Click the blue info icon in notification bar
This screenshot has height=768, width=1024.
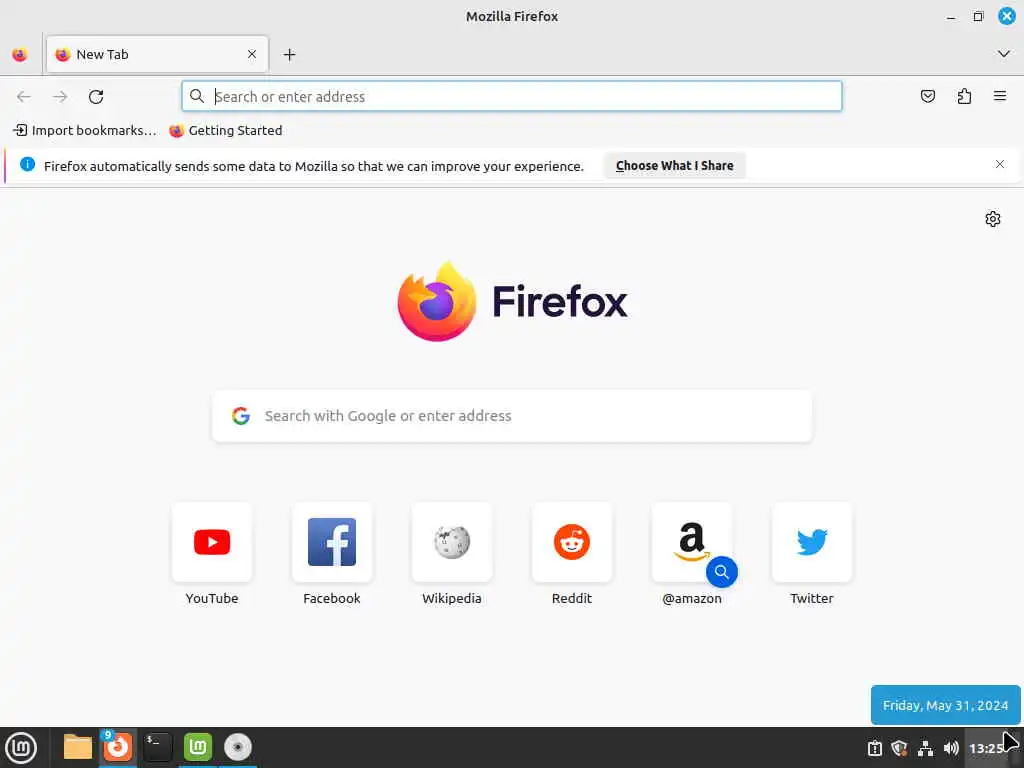pos(27,165)
